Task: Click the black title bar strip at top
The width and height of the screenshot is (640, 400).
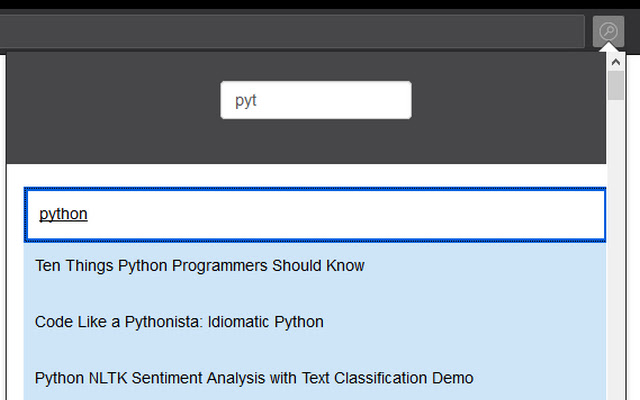Action: pos(320,4)
